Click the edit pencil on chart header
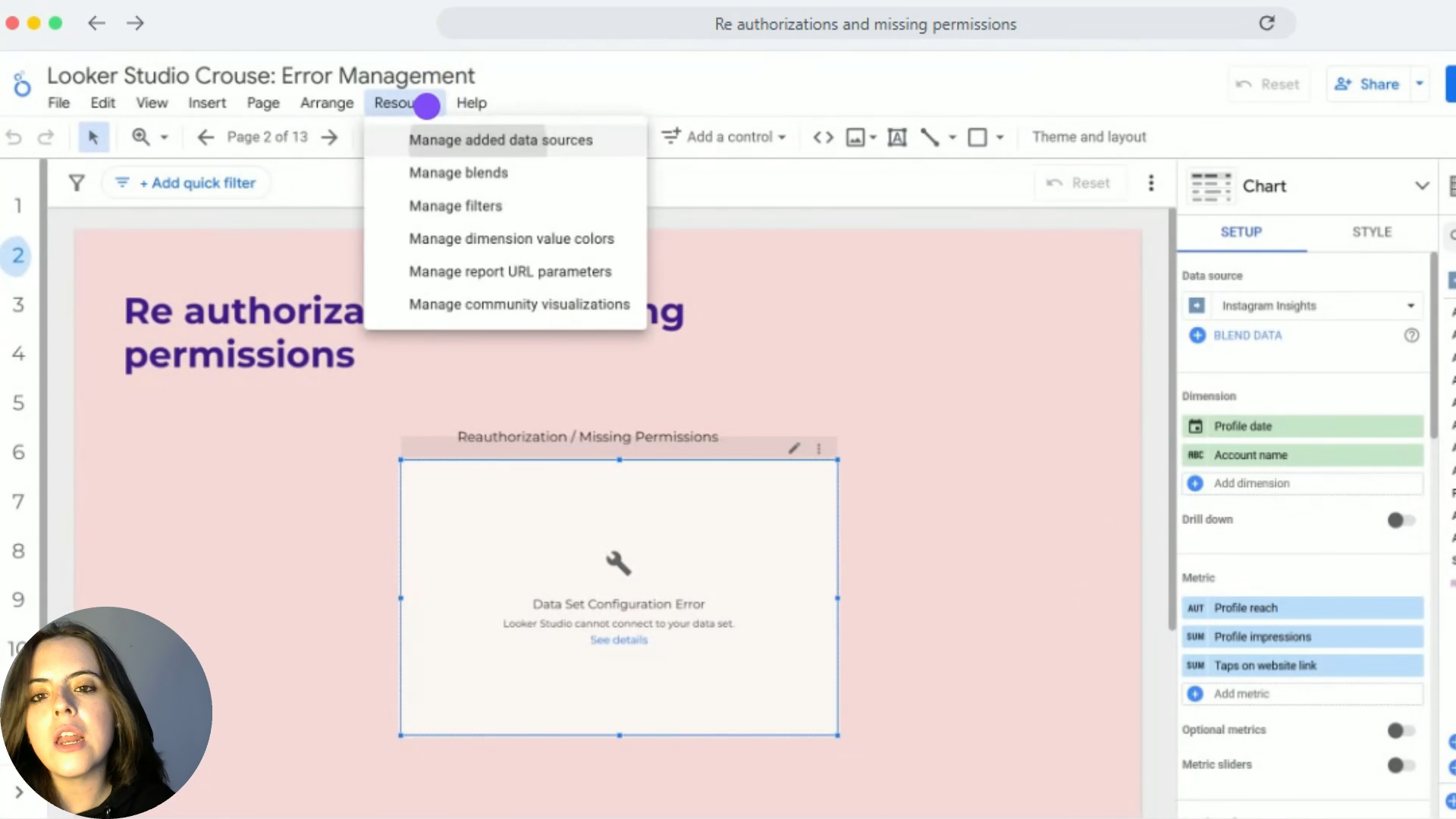 (794, 448)
